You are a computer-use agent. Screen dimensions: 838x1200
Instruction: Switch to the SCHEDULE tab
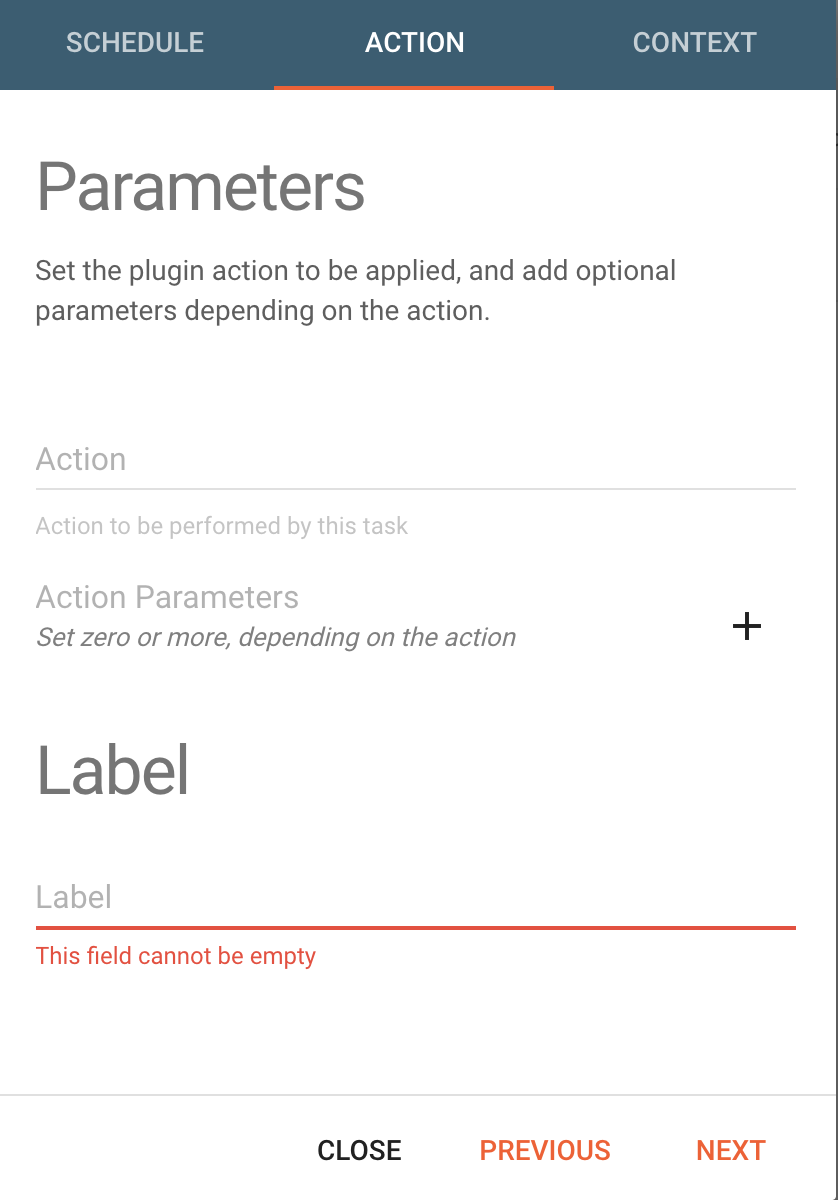click(135, 43)
